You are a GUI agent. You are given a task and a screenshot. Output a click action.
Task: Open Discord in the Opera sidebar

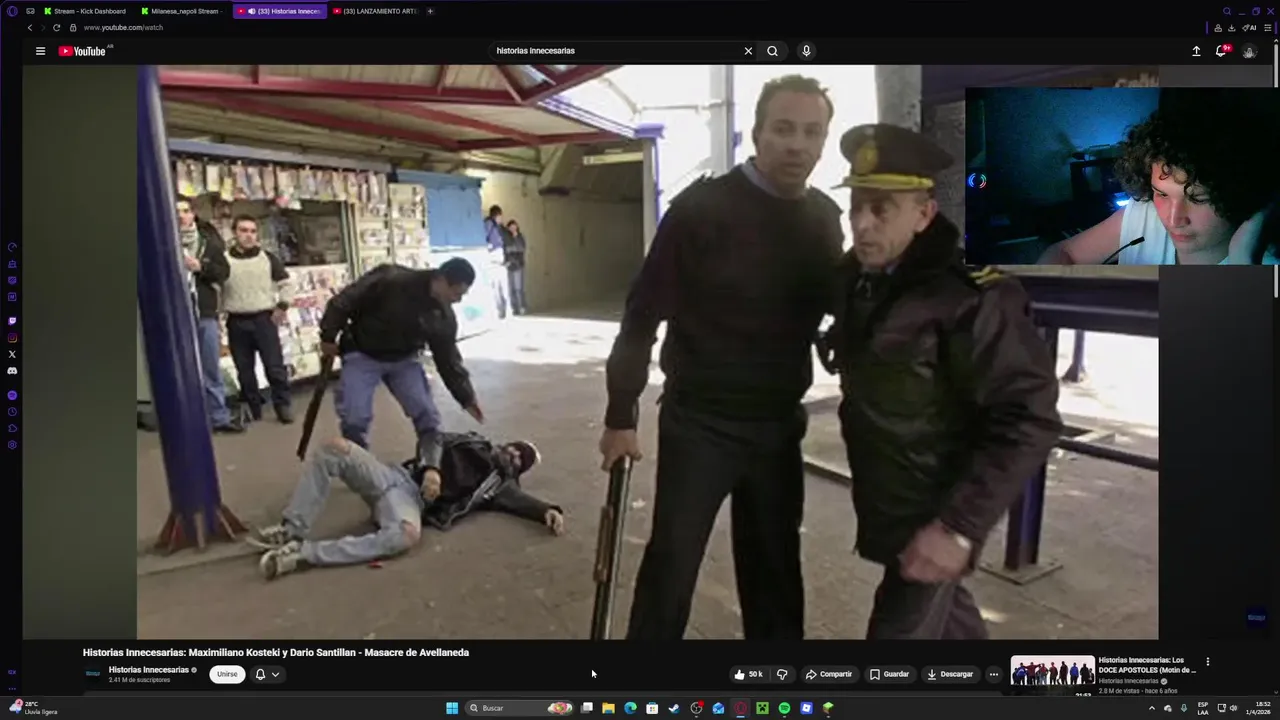(12, 371)
